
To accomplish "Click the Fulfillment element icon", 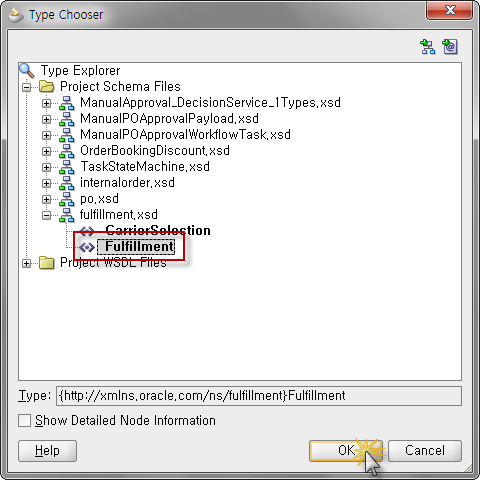I will pos(87,247).
